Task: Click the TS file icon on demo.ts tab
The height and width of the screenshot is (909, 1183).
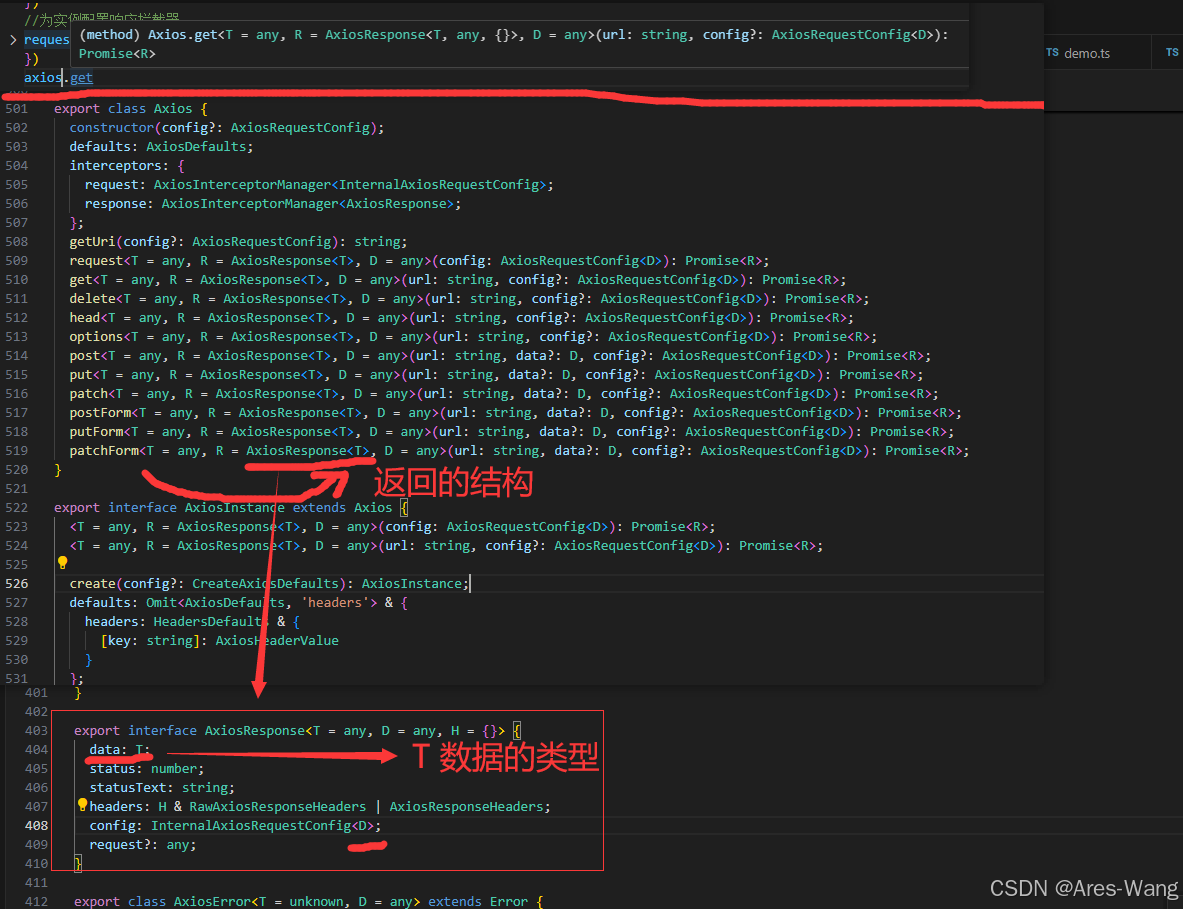Action: click(1052, 53)
